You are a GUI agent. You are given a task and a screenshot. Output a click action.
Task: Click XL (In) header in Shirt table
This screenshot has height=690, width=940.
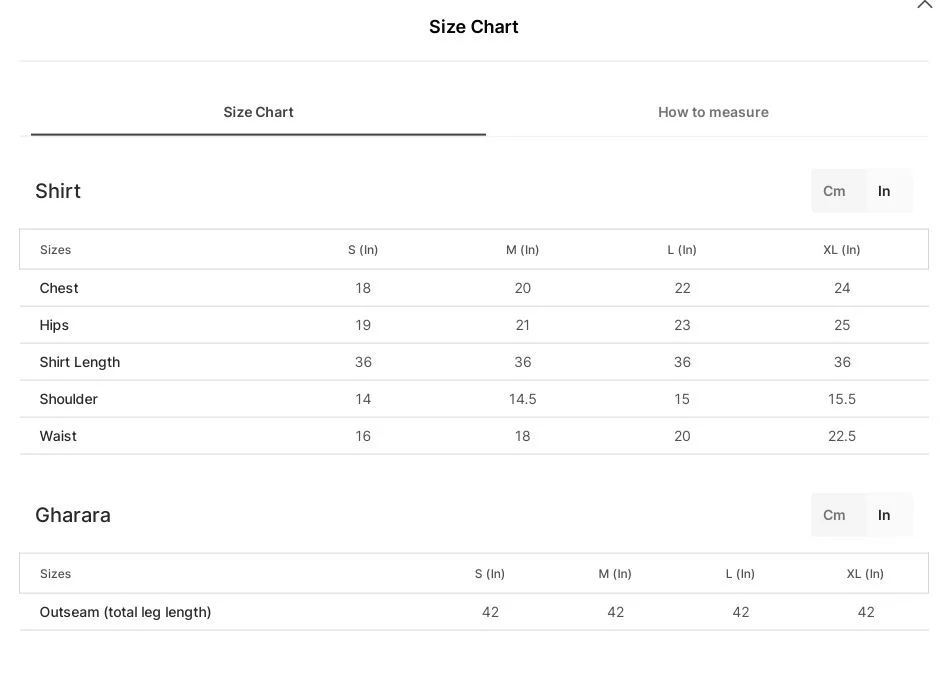pos(842,250)
